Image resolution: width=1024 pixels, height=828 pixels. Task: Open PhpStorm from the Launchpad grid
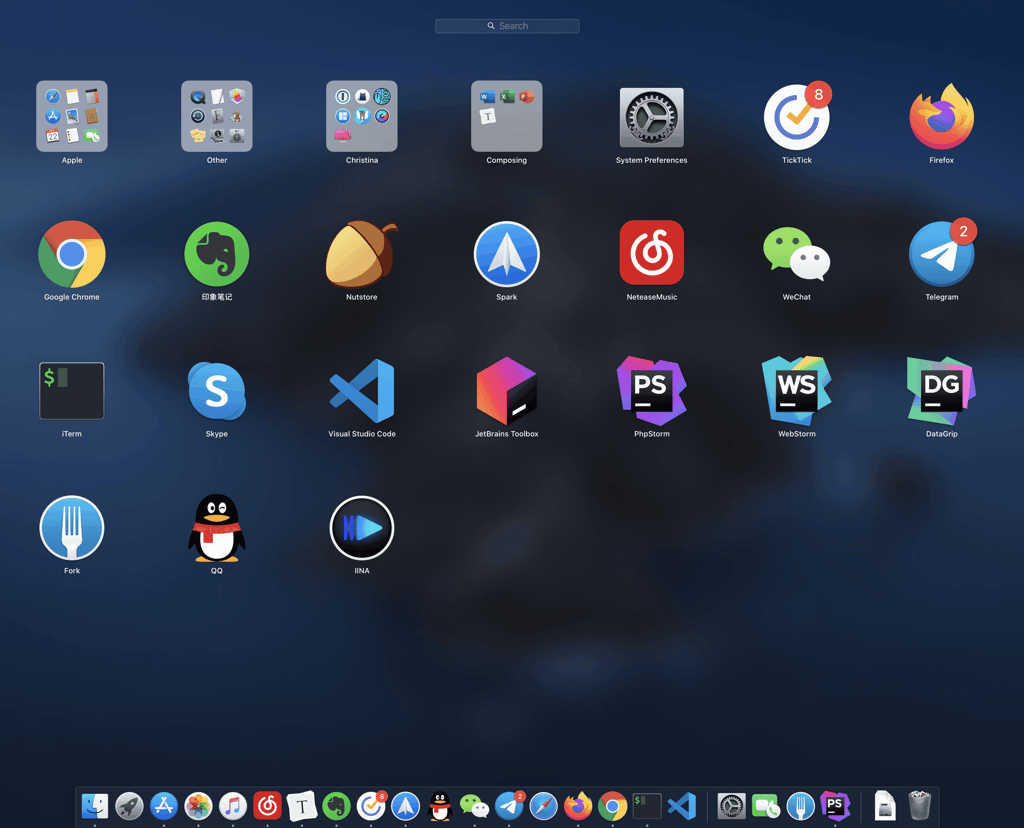(652, 390)
